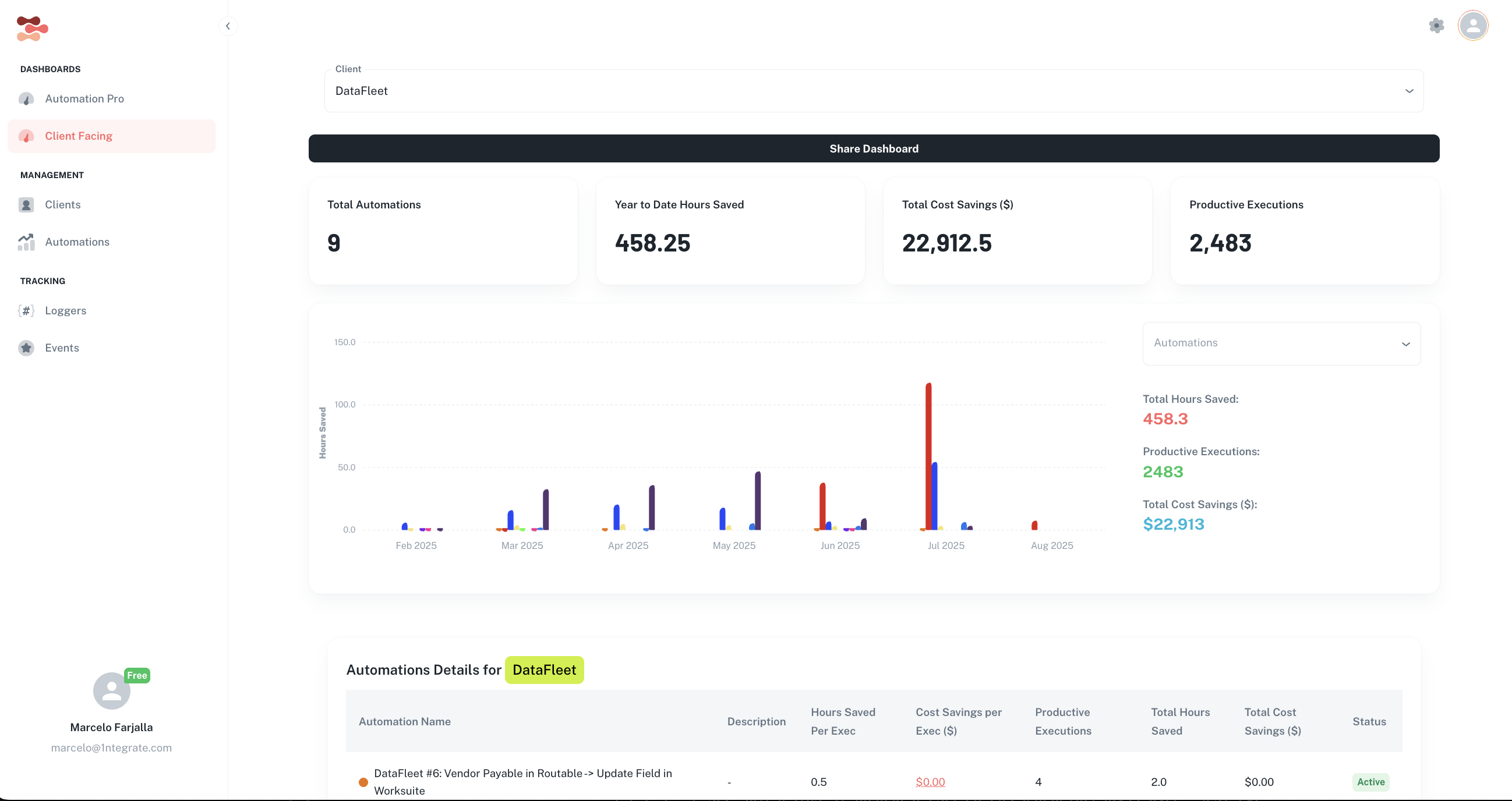Open Automation Pro dashboard
Viewport: 1512px width, 801px height.
[111, 98]
